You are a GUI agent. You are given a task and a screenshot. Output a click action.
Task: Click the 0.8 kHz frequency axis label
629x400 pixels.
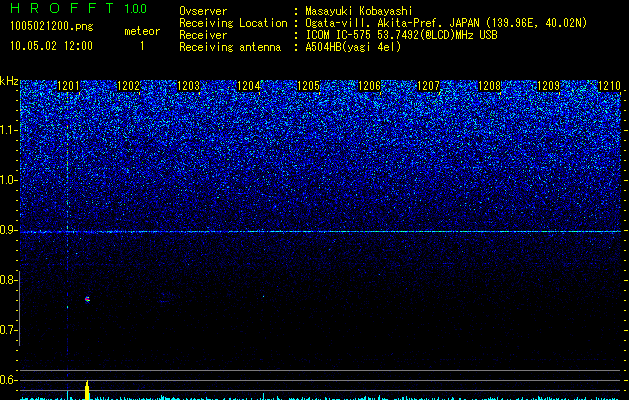click(8, 280)
